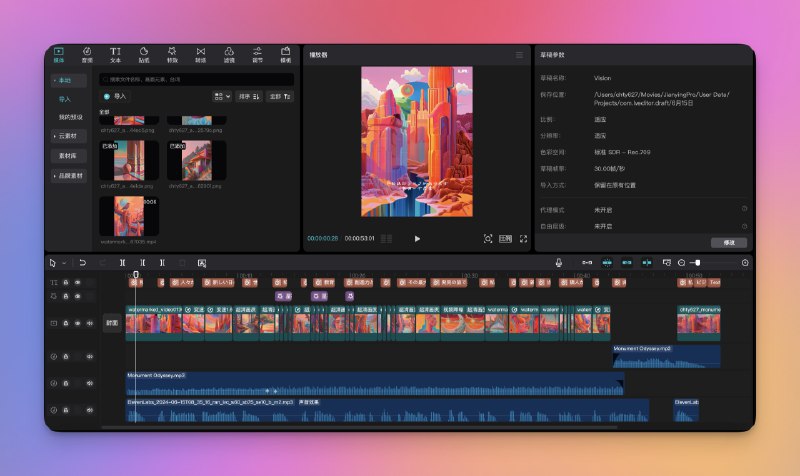Open the 媒体 media tab

59,55
